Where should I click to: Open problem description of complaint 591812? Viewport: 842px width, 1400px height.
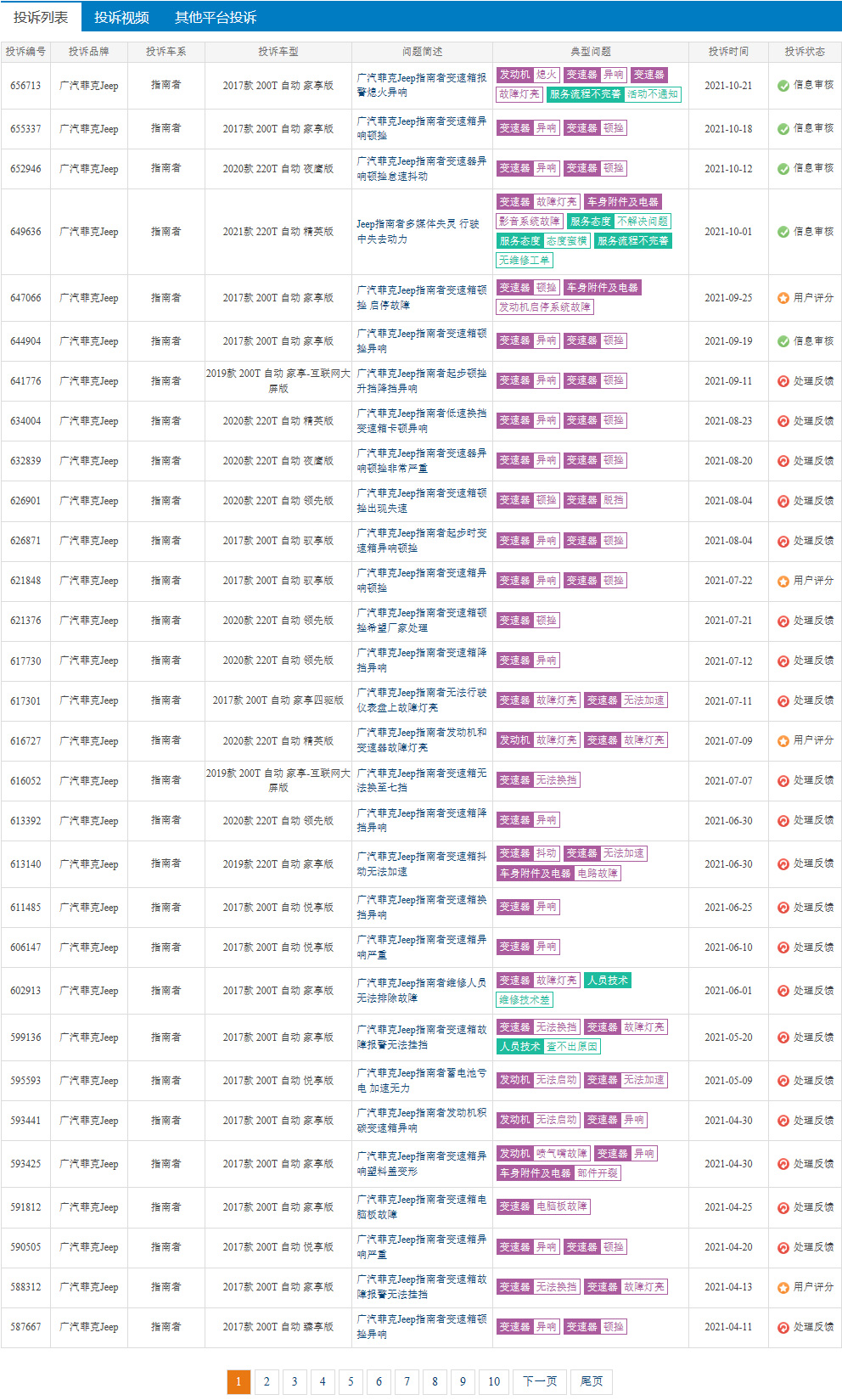click(422, 1207)
